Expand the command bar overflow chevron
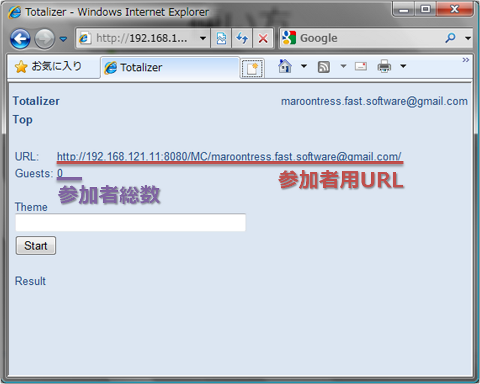Viewport: 480px width, 384px height. pyautogui.click(x=466, y=60)
